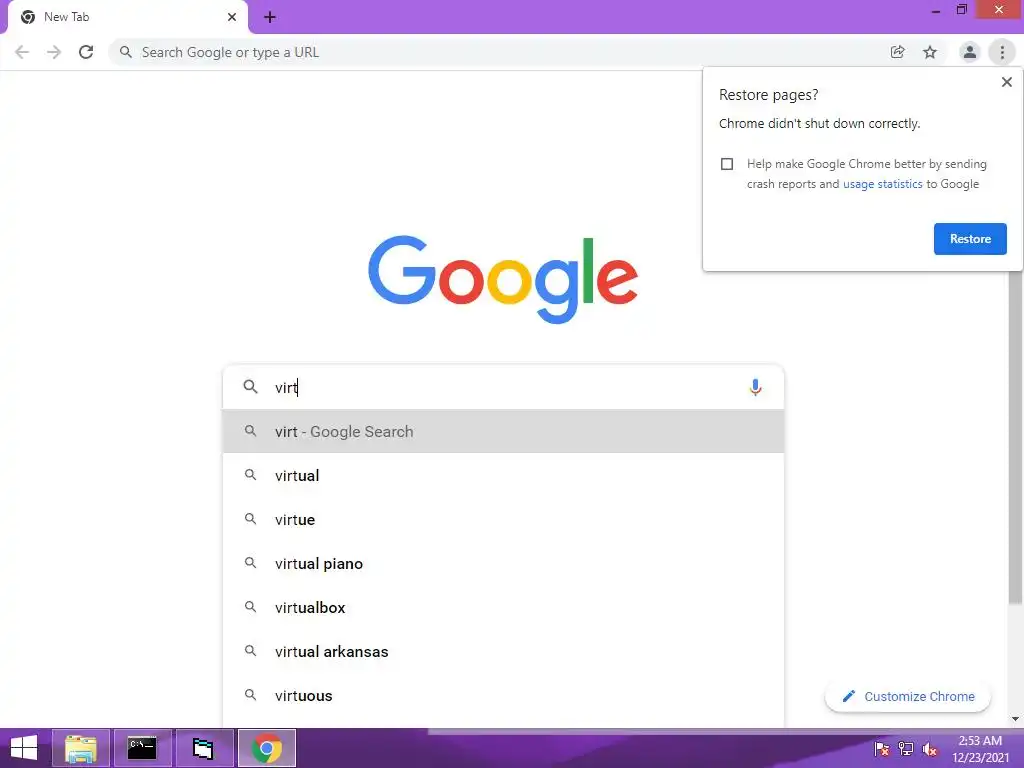Select the 'virtual piano' suggestion
1024x768 pixels.
pos(503,564)
